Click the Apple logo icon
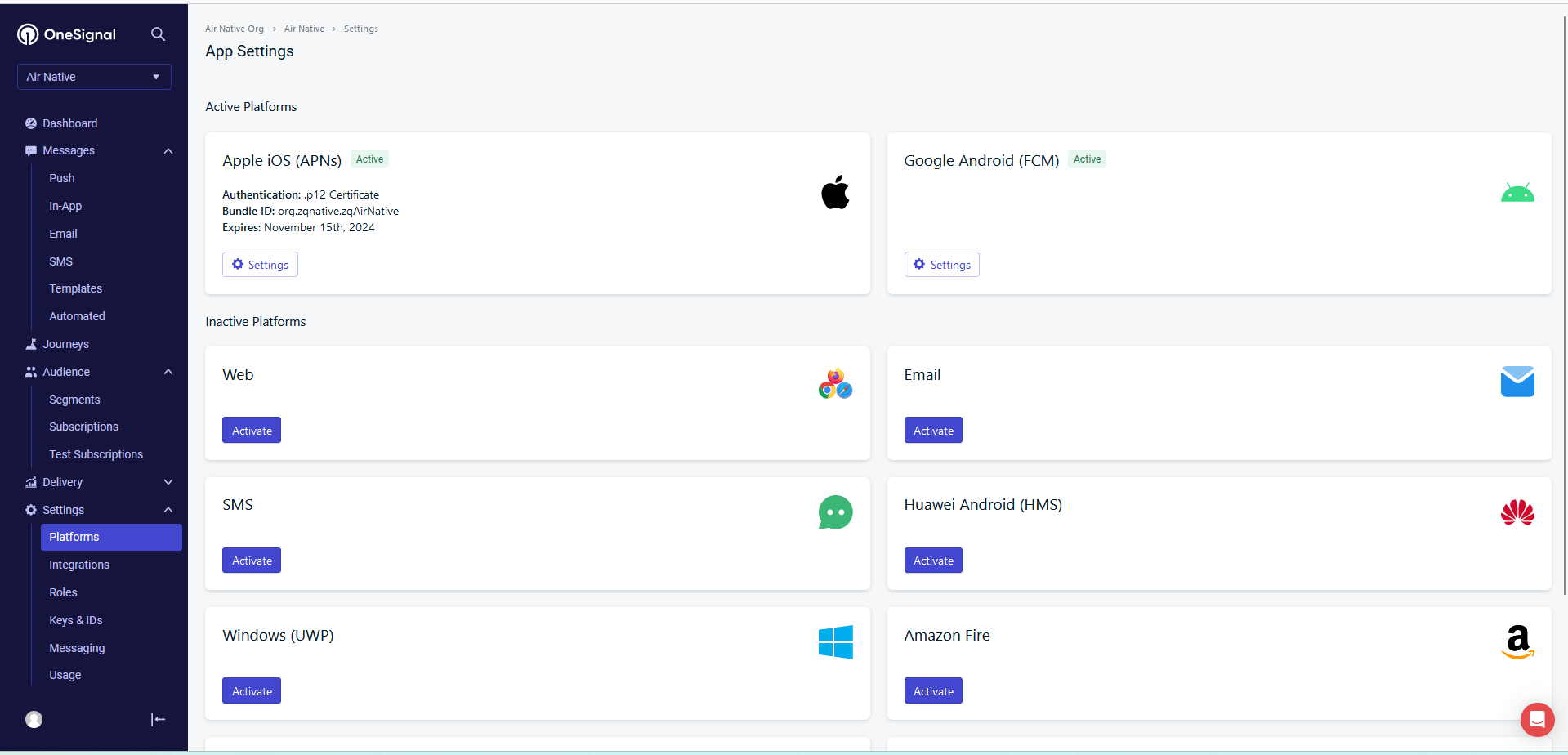The image size is (1568, 755). 835,192
